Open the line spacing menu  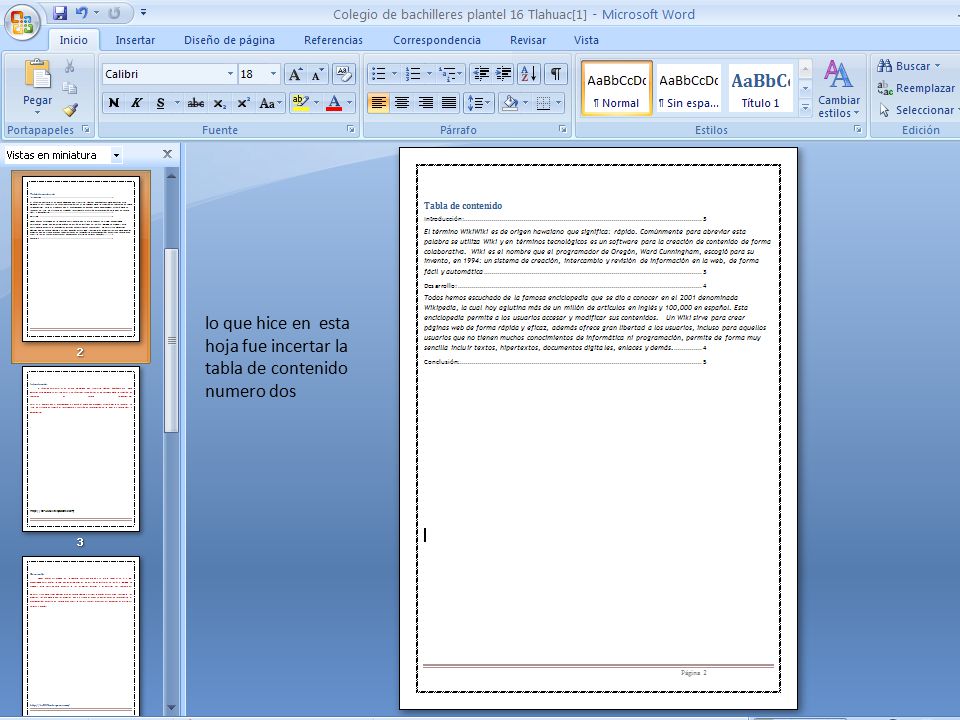[x=479, y=103]
